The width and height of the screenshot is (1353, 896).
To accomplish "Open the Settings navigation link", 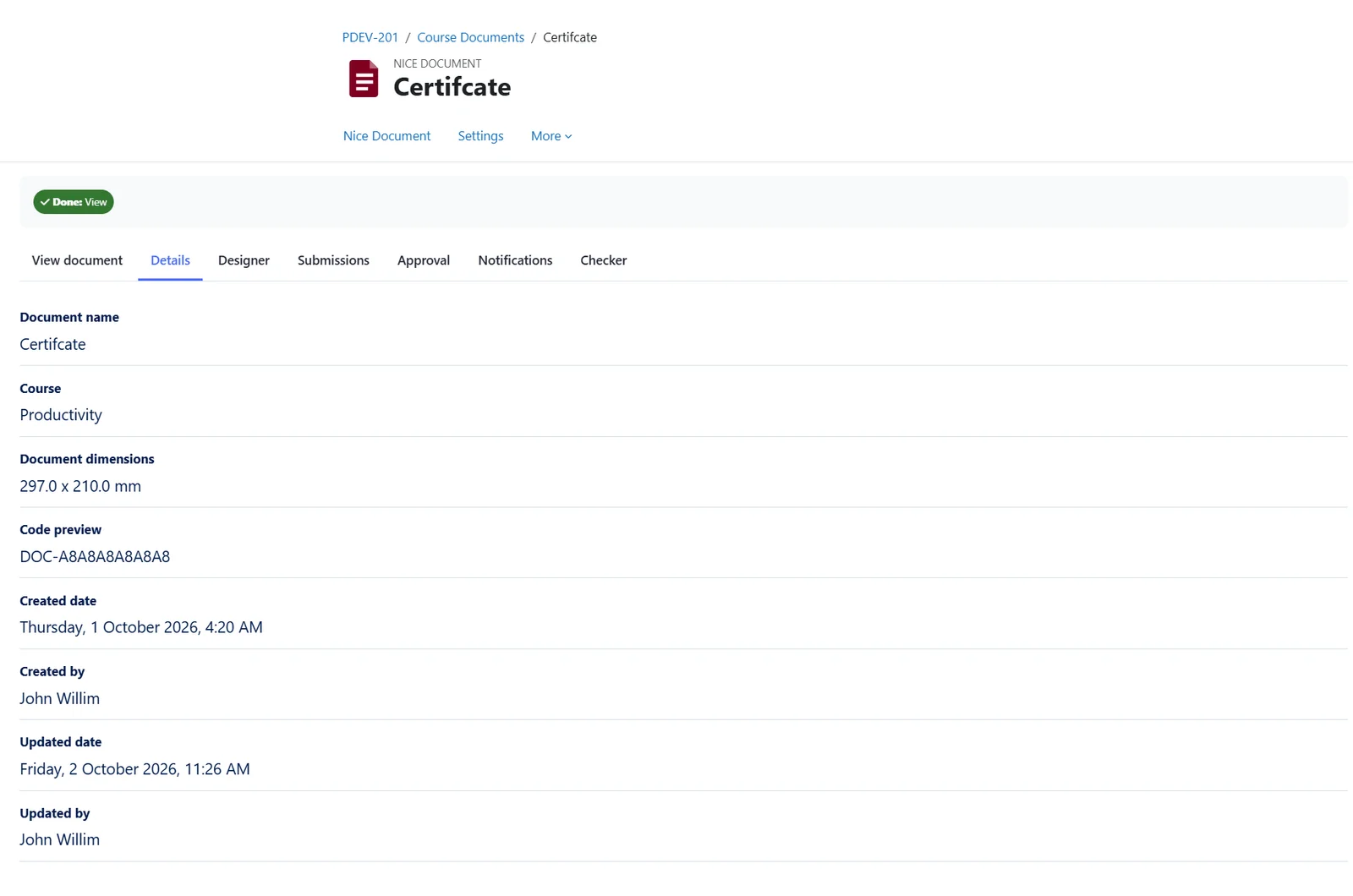I will coord(480,136).
